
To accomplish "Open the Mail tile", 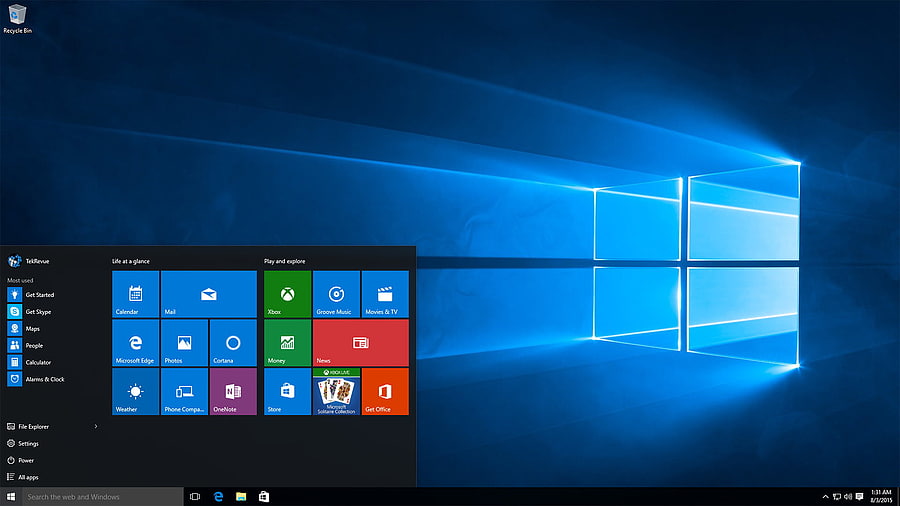I will [x=209, y=294].
